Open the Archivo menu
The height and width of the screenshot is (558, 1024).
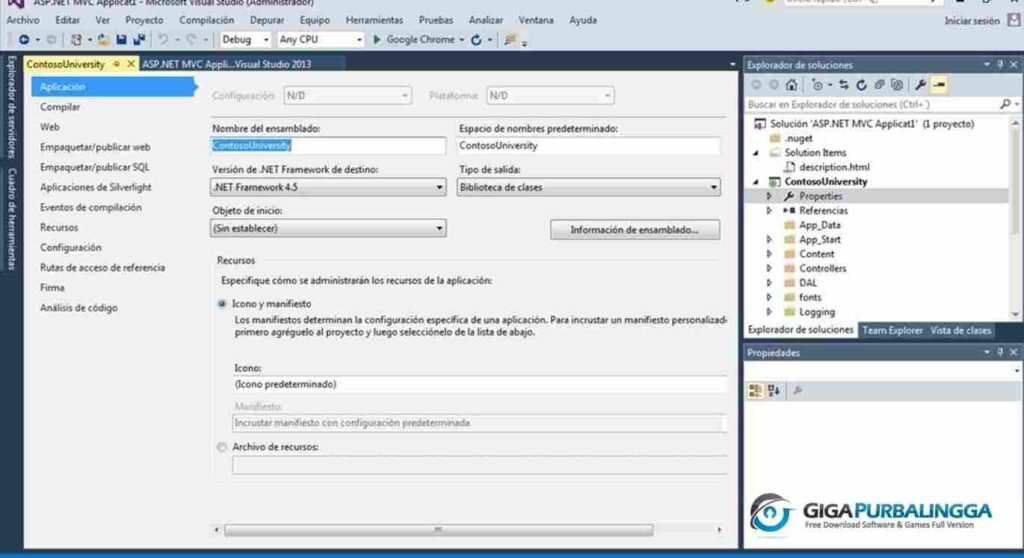(23, 20)
